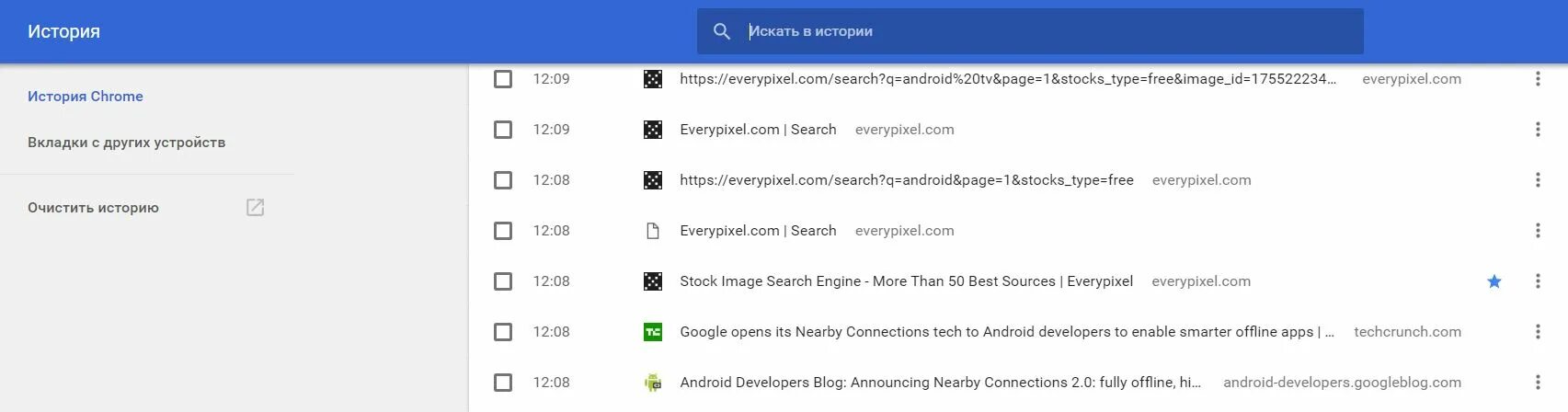This screenshot has width=1568, height=412.
Task: Click the История page title
Action: [x=63, y=31]
